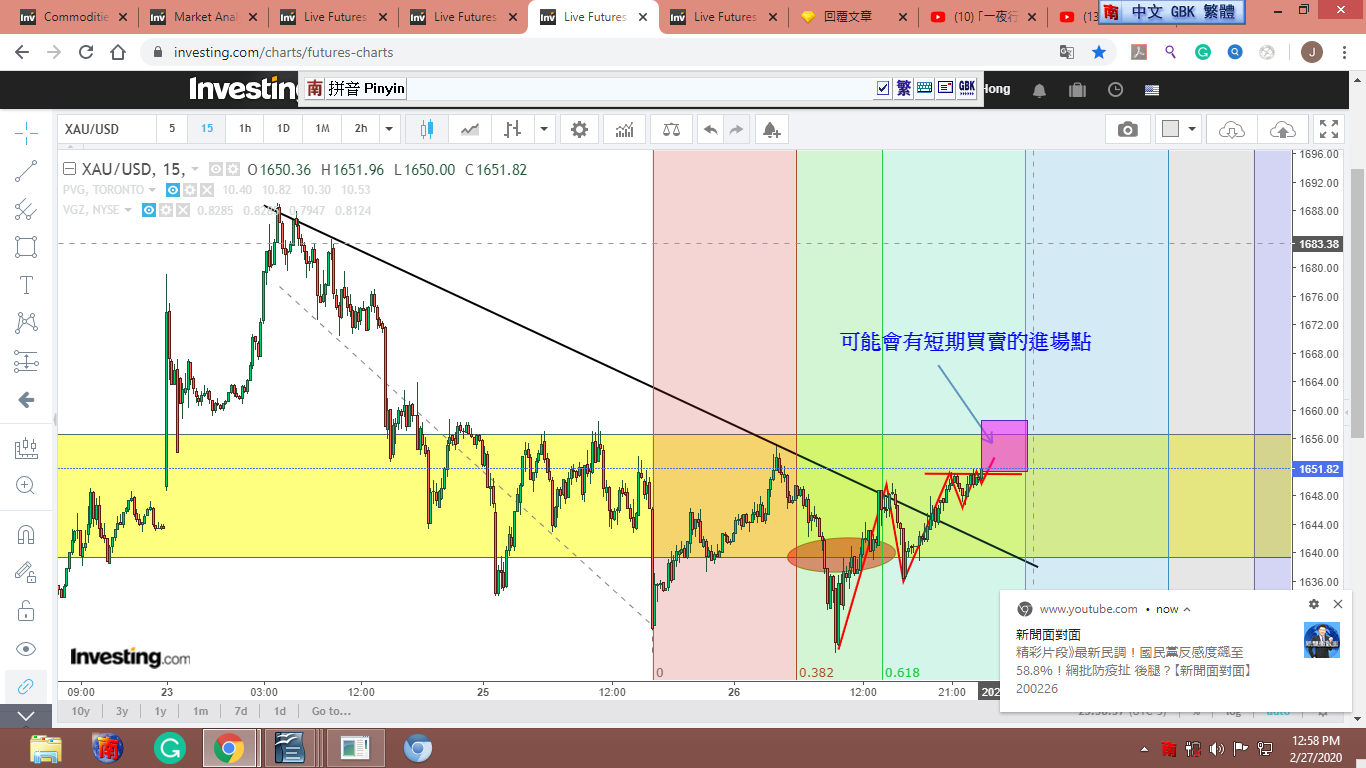Expand the PVG, TORONTO dropdown arrow
The image size is (1366, 768).
click(152, 190)
